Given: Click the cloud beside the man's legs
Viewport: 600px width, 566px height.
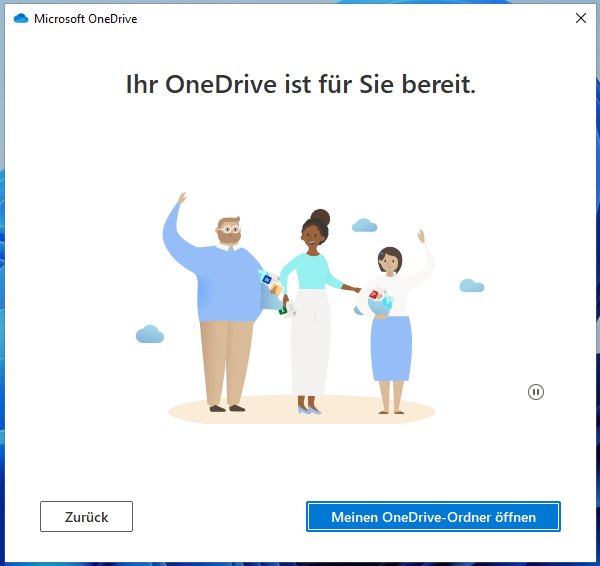Looking at the screenshot, I should [x=150, y=334].
